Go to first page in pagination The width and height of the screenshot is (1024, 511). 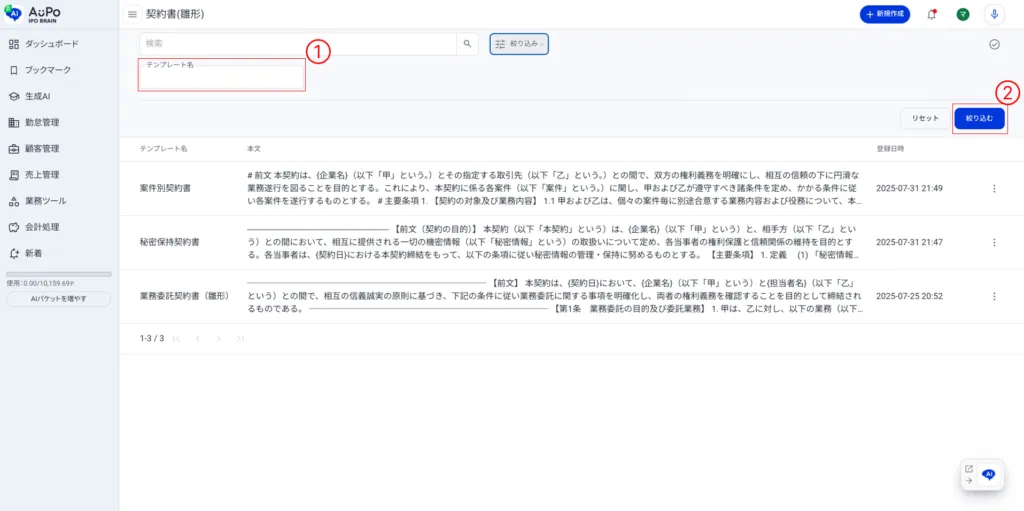click(x=176, y=338)
